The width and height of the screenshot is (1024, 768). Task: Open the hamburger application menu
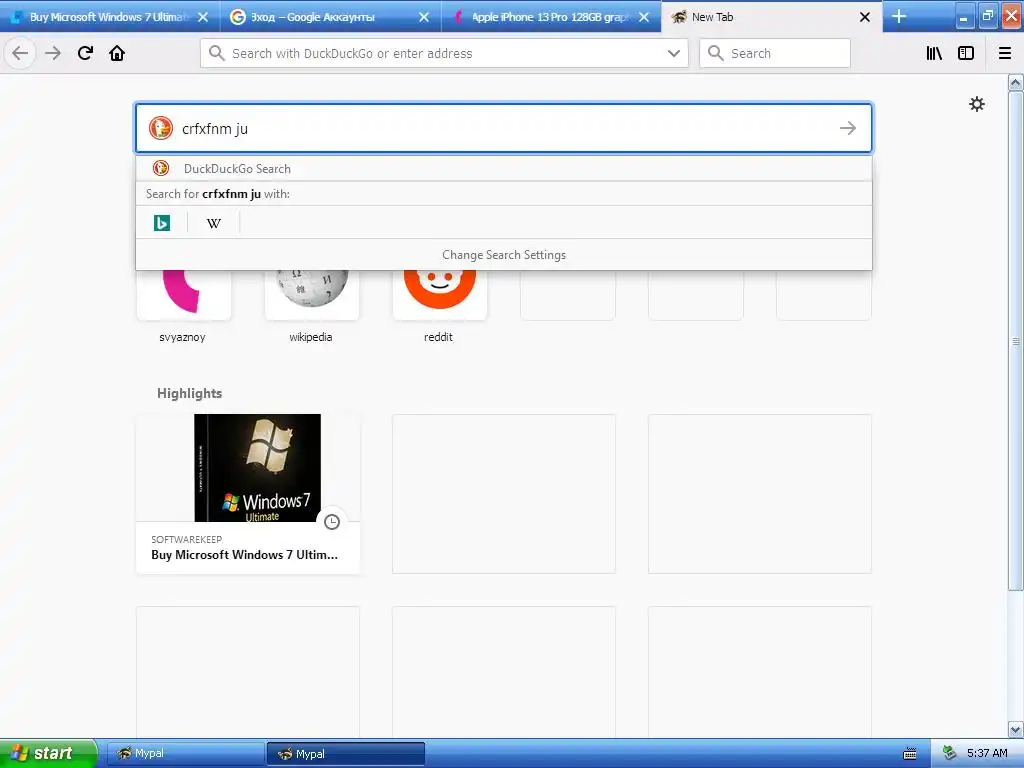coord(1005,54)
